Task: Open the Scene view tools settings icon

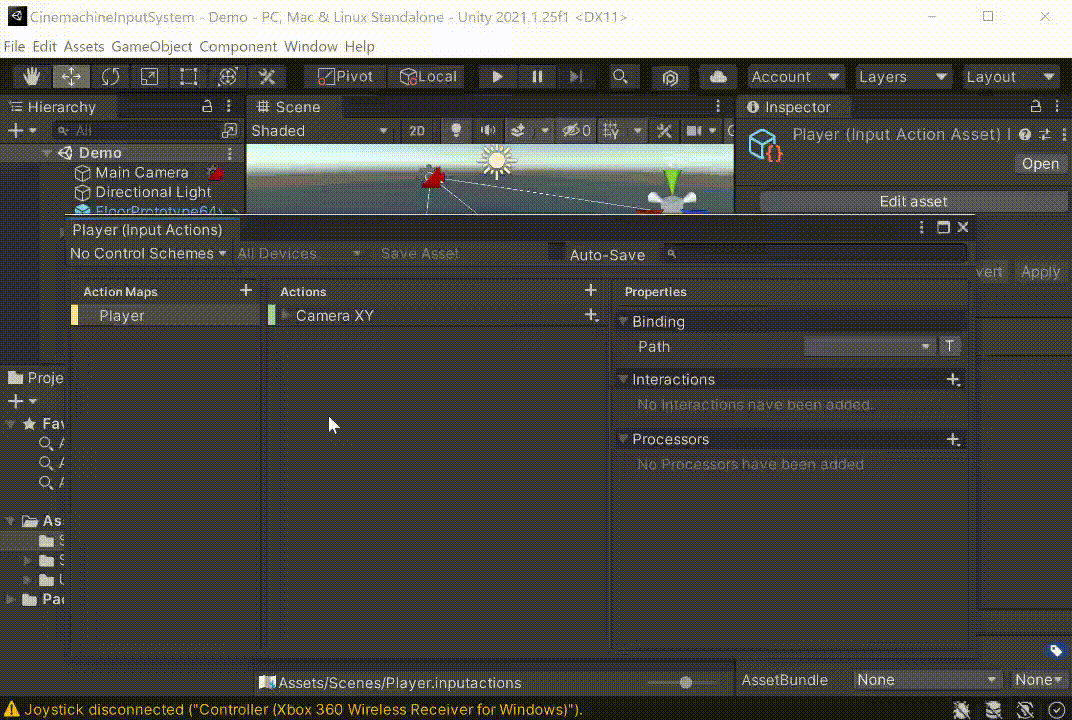Action: 664,131
